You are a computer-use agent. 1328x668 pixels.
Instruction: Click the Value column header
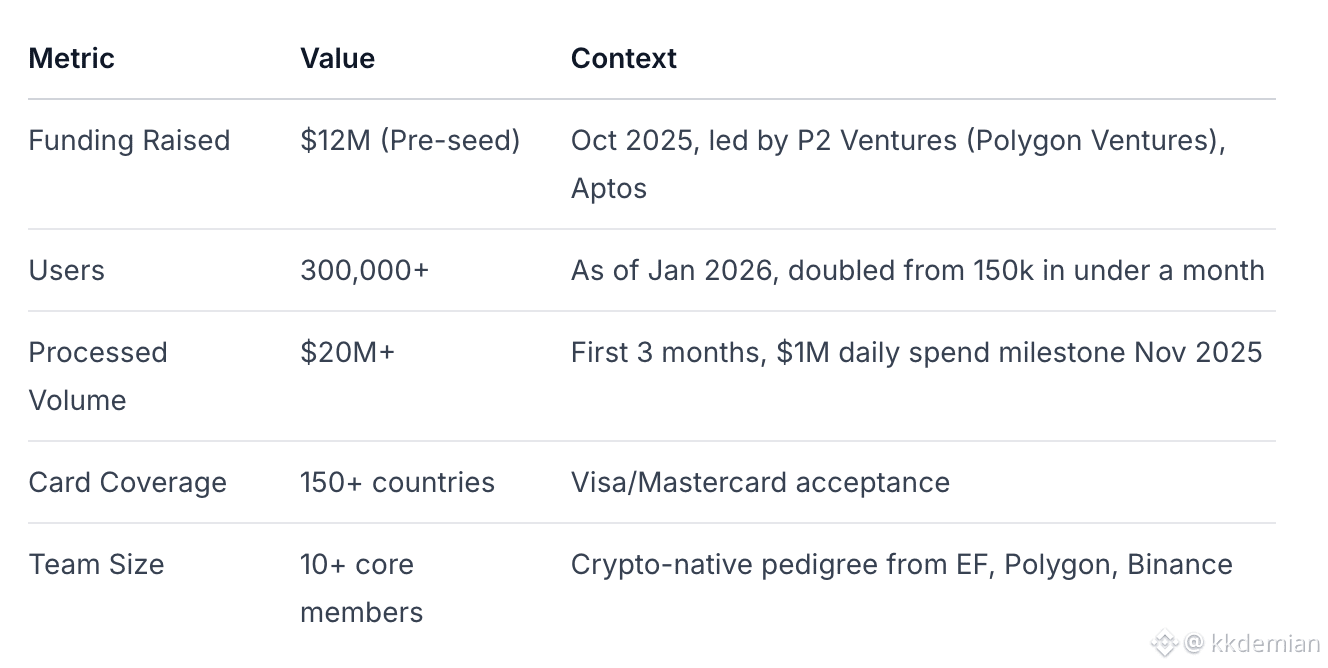337,58
